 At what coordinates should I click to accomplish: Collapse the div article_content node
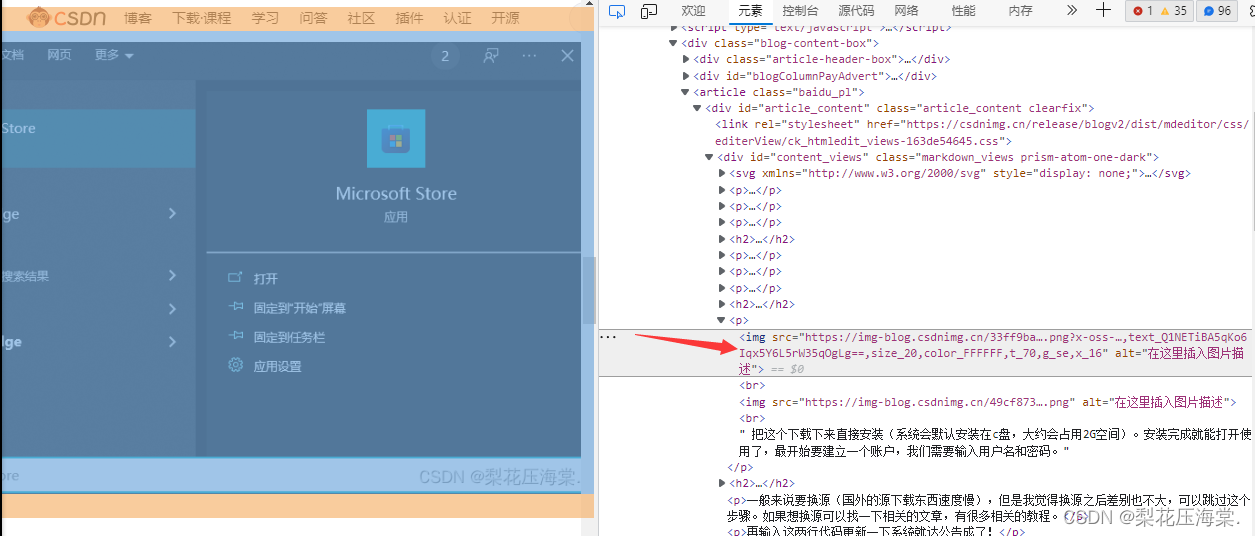(x=697, y=108)
